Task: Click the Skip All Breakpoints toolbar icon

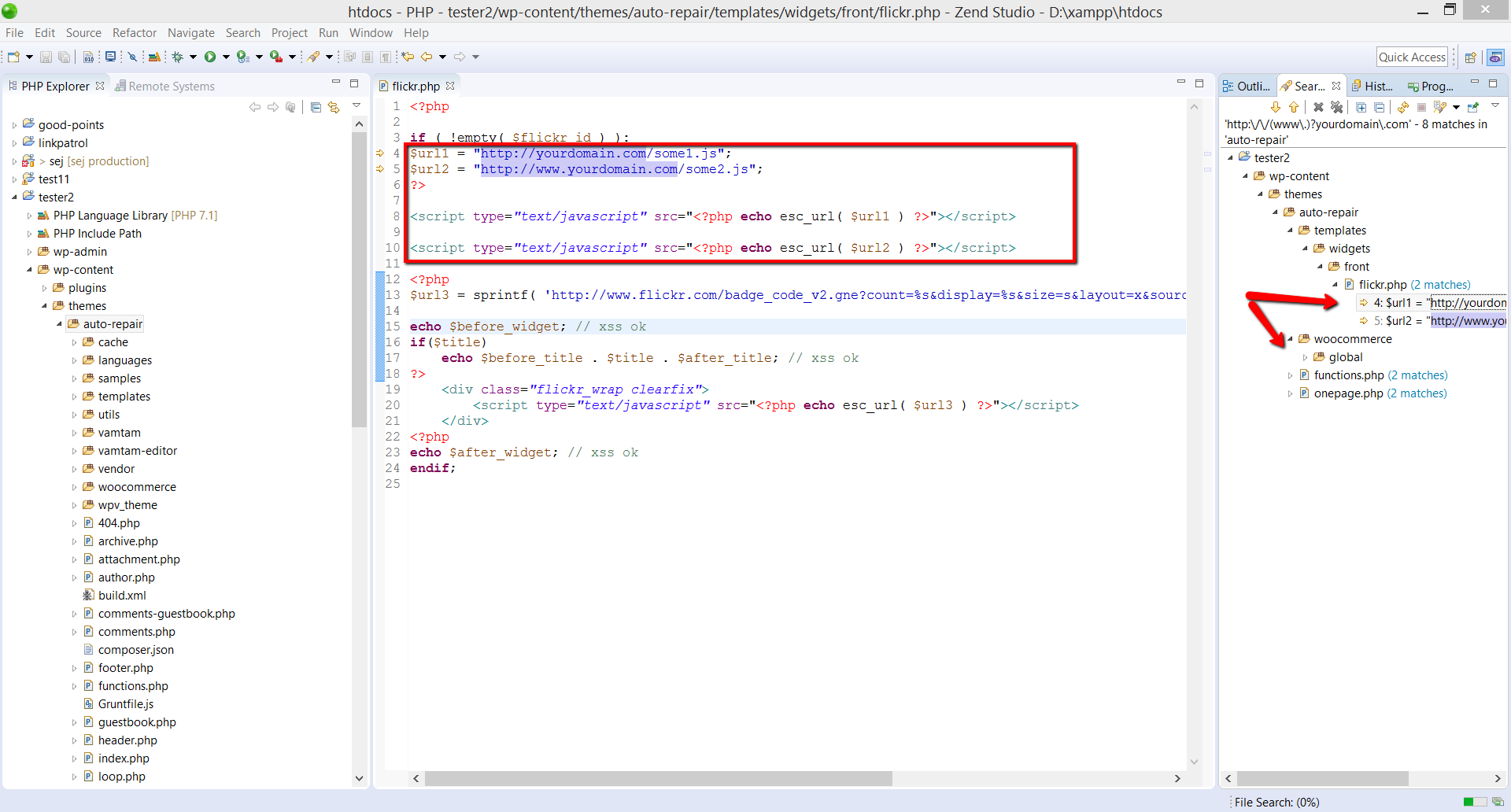Action: [x=133, y=57]
